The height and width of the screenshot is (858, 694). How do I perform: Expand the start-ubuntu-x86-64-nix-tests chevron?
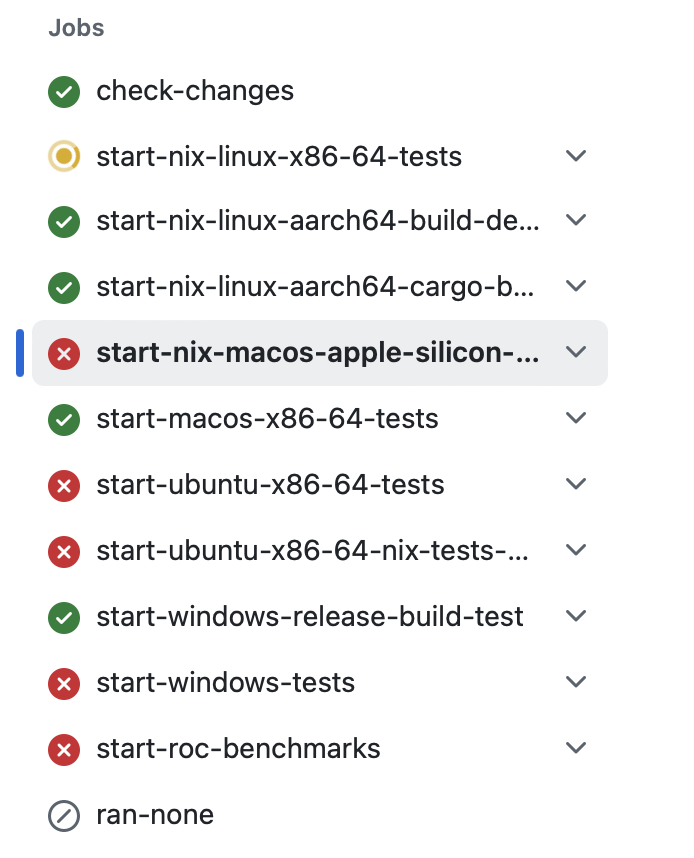[576, 550]
